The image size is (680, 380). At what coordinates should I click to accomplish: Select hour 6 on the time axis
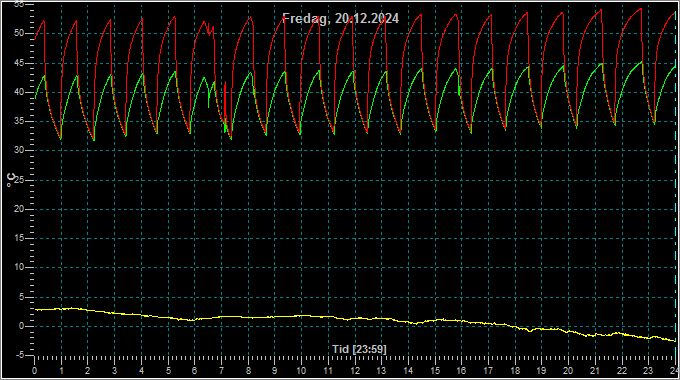point(194,371)
